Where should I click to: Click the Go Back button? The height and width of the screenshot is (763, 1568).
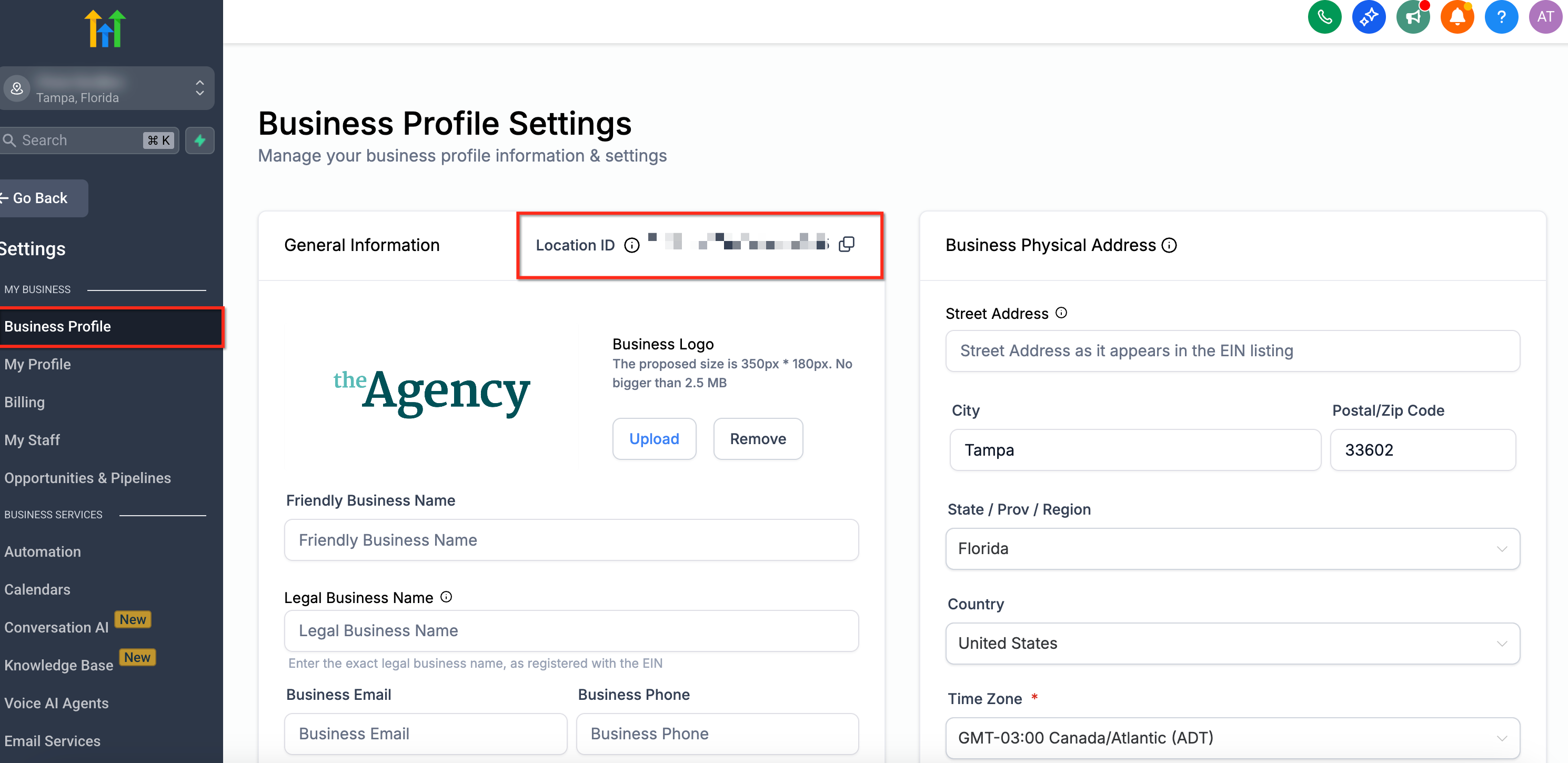point(39,198)
